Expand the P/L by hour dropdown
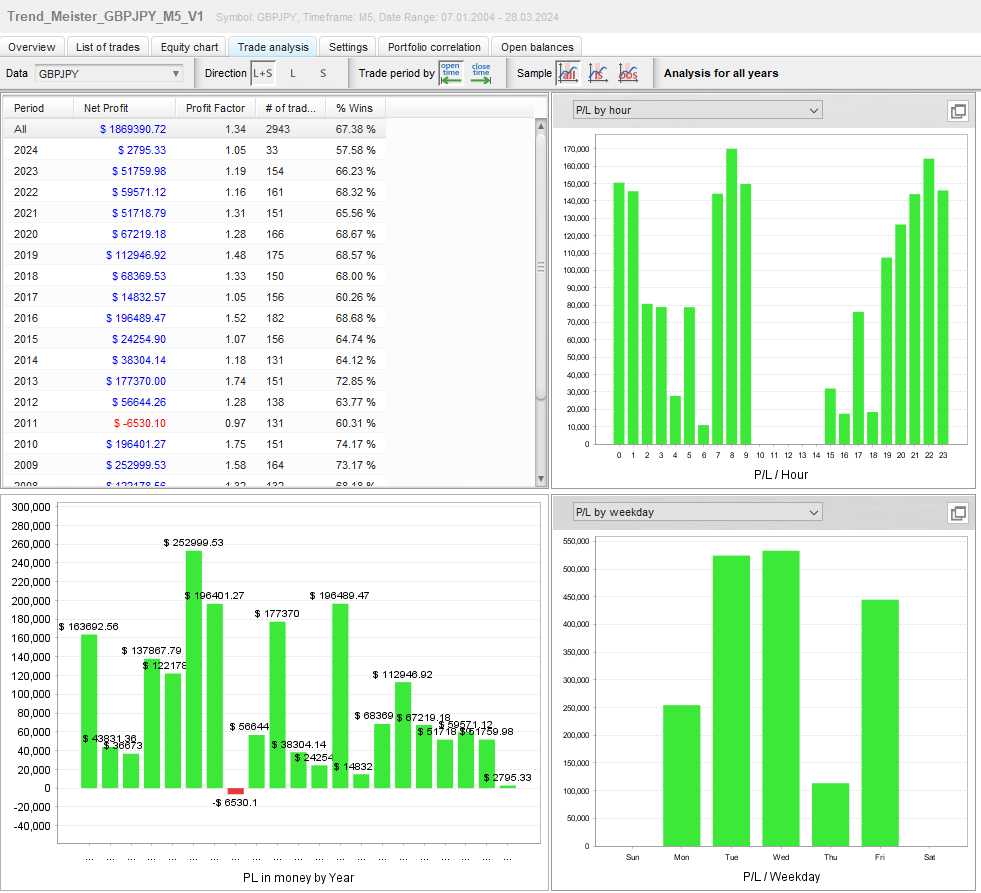The width and height of the screenshot is (981, 893). [x=696, y=110]
